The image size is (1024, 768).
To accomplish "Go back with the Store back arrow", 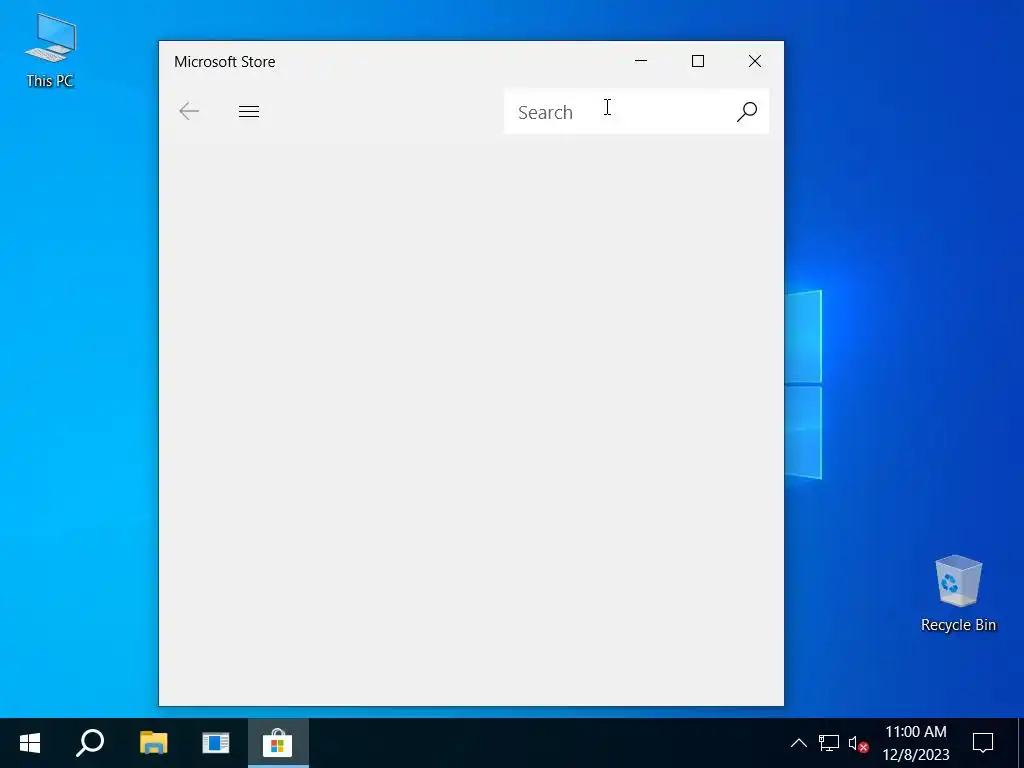I will coord(189,111).
